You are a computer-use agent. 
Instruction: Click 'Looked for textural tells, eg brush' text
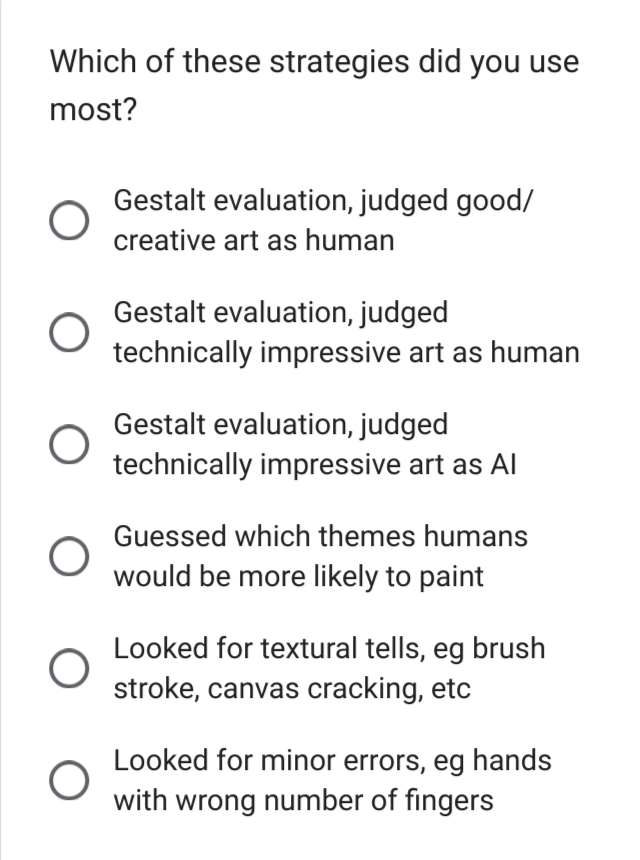pos(329,649)
